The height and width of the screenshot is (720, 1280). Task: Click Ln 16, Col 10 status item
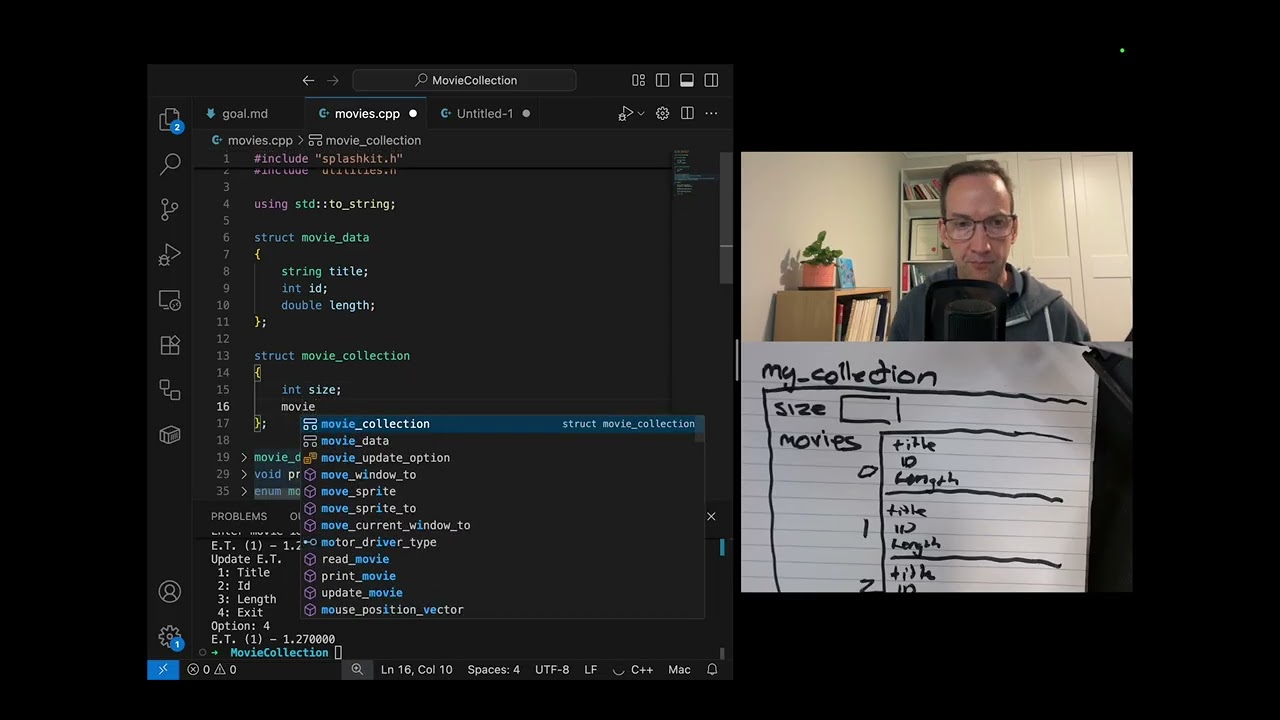416,669
